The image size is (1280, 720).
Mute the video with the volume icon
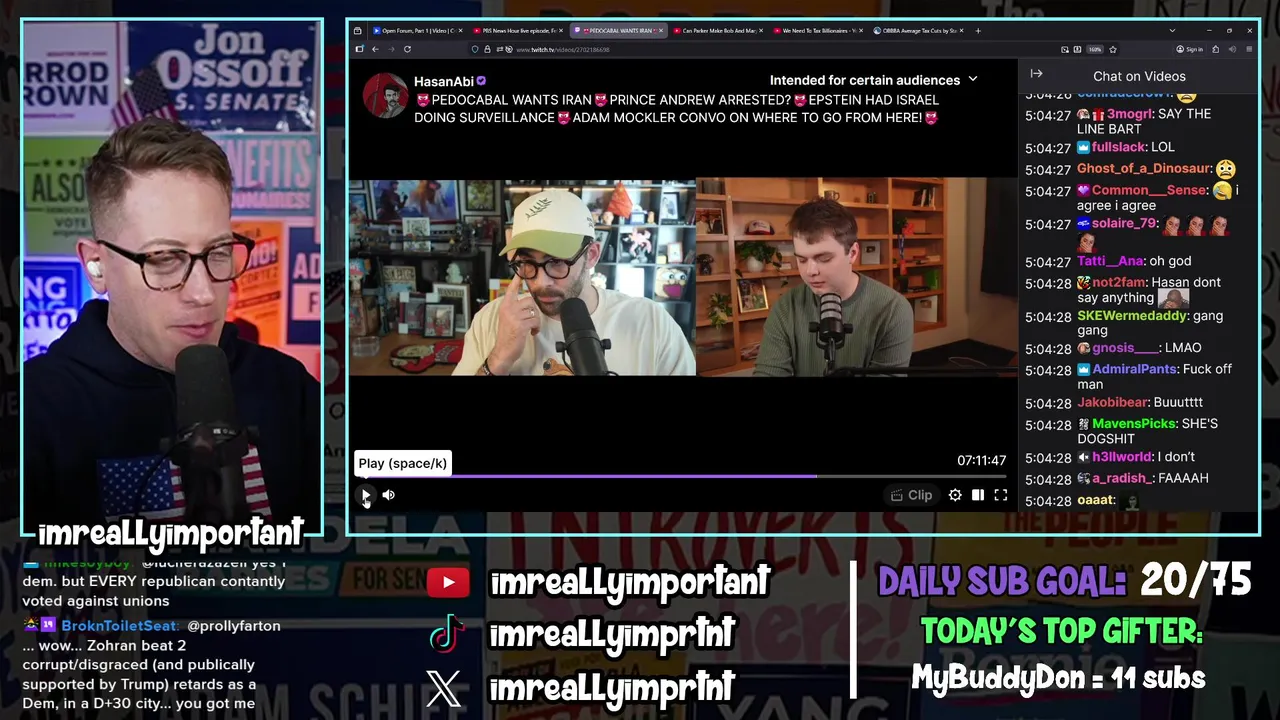(389, 495)
